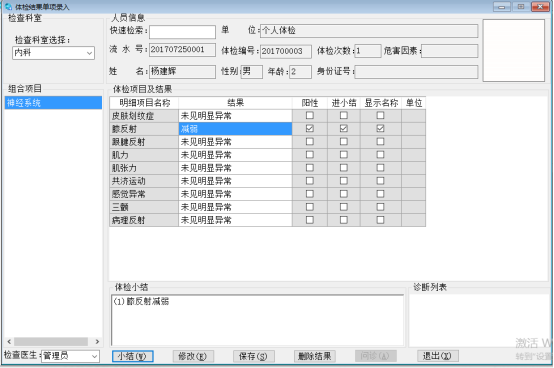Viewport: 554px width, 368px height.
Task: Select the 膝反射 result cell 减弱
Action: tap(235, 129)
